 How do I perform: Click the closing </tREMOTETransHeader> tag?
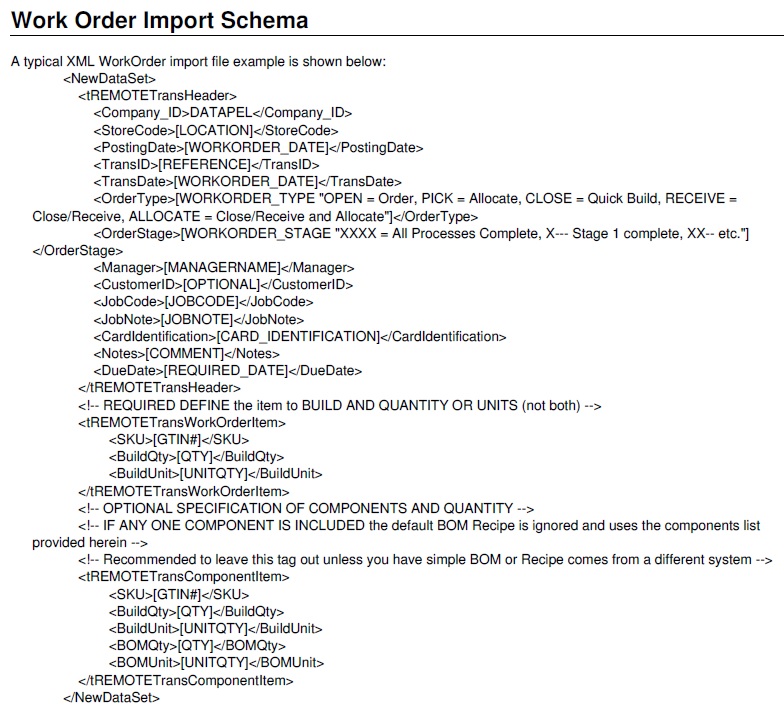pos(159,388)
